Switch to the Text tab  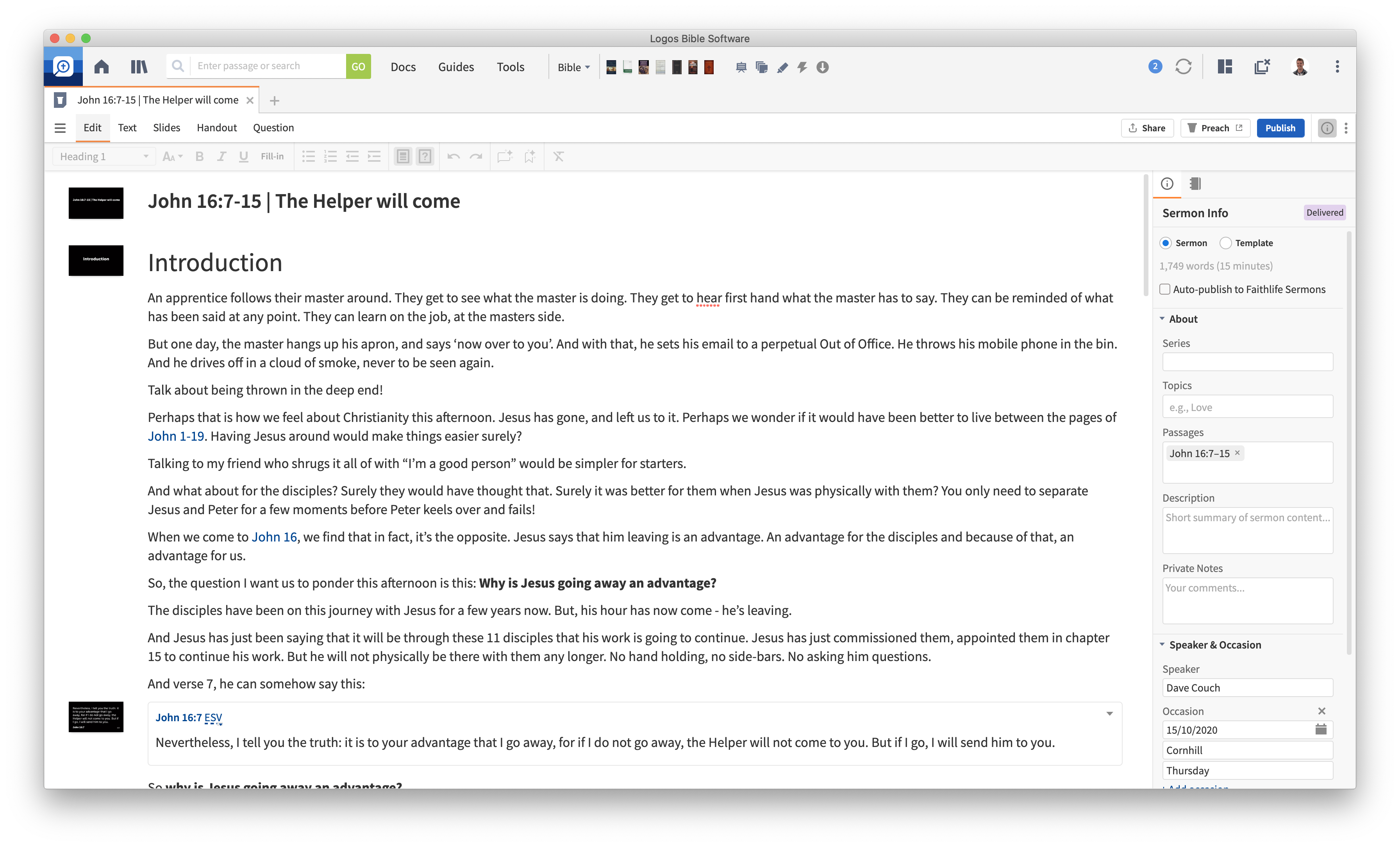click(127, 128)
